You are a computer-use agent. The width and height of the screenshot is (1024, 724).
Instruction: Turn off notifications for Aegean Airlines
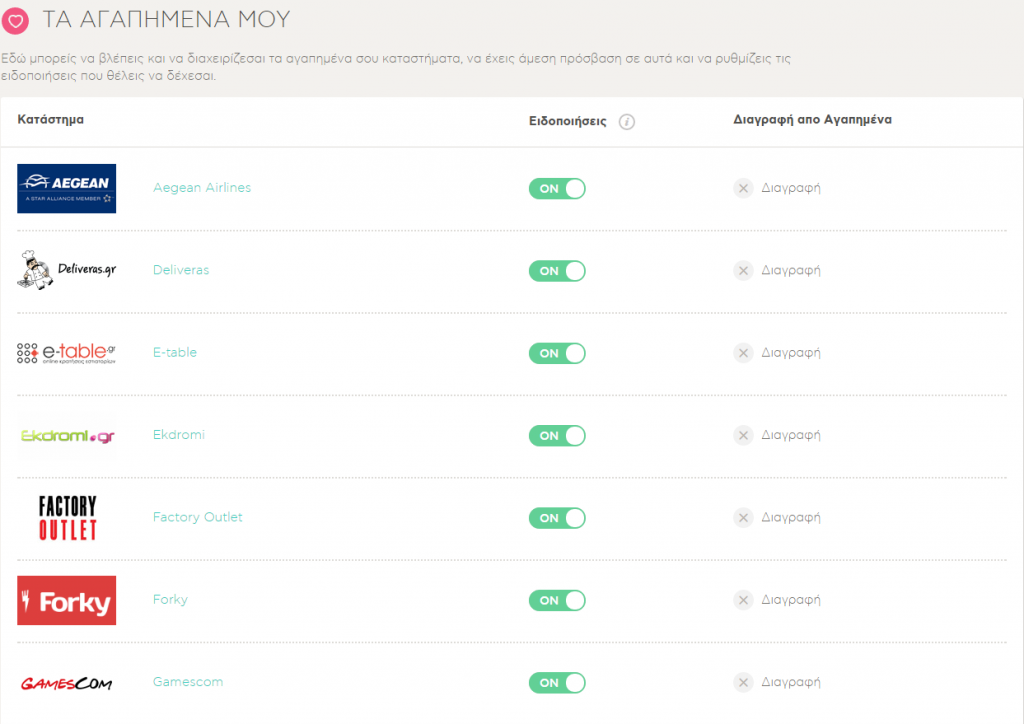(x=557, y=189)
